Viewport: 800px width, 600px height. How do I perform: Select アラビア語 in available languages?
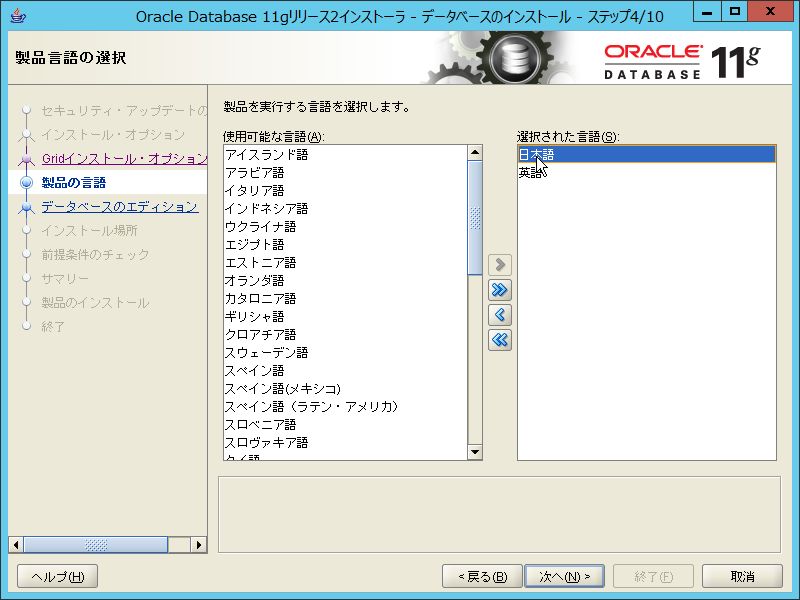[345, 172]
